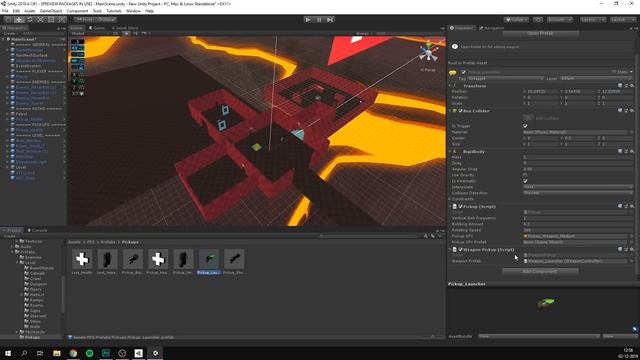This screenshot has height=360, width=640.
Task: Toggle Use Gravity checkbox
Action: coord(525,175)
